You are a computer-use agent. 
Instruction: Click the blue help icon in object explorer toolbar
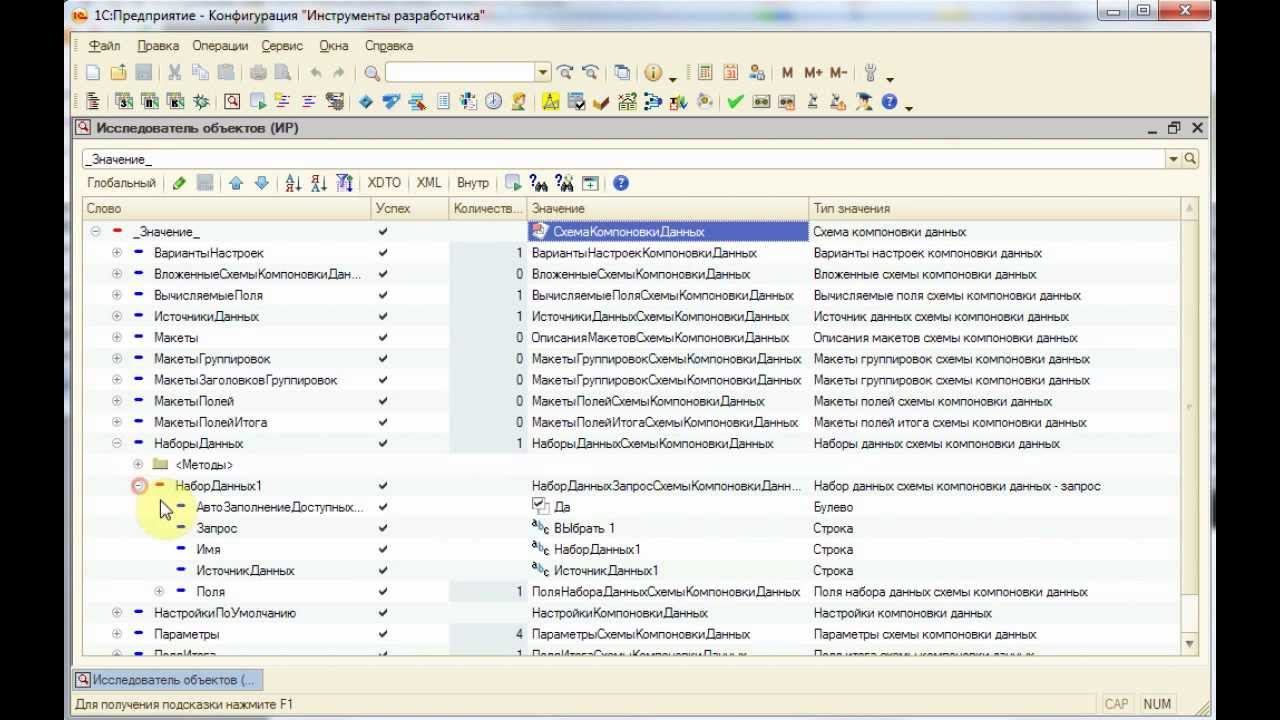(621, 183)
